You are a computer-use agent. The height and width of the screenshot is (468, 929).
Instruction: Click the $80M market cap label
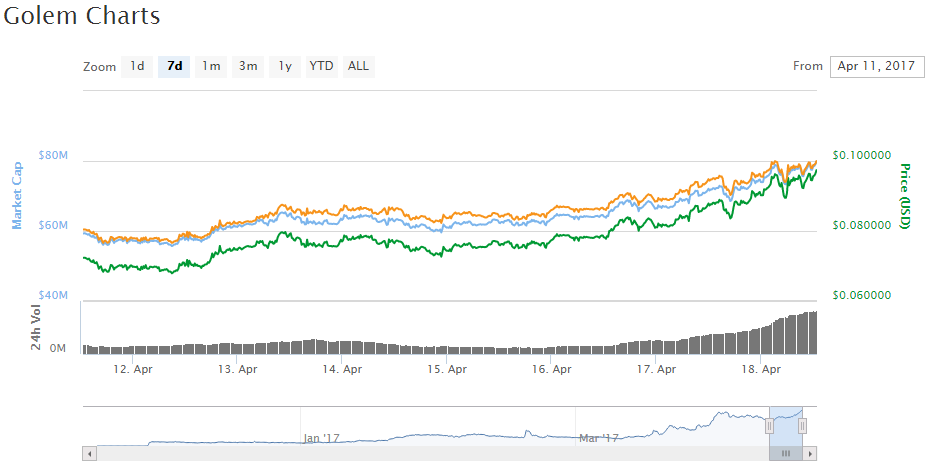point(53,155)
